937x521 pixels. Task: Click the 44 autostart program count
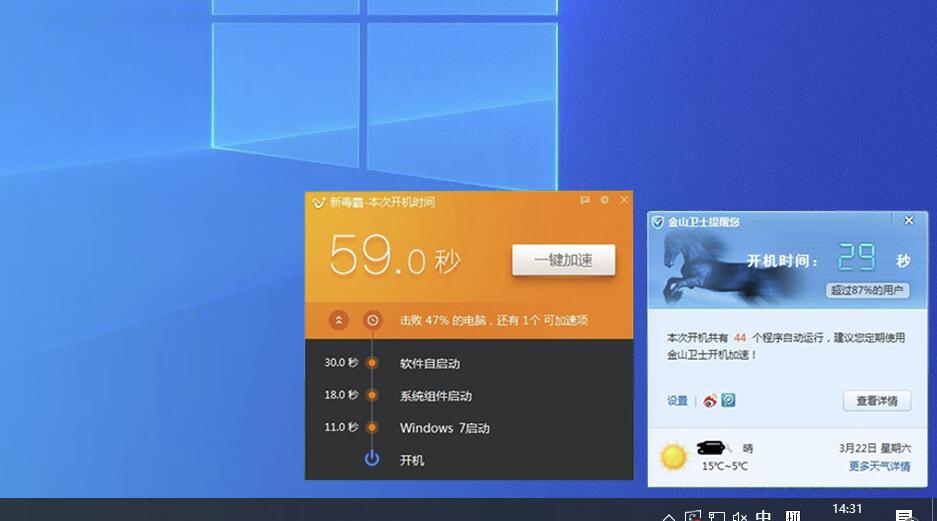click(740, 338)
